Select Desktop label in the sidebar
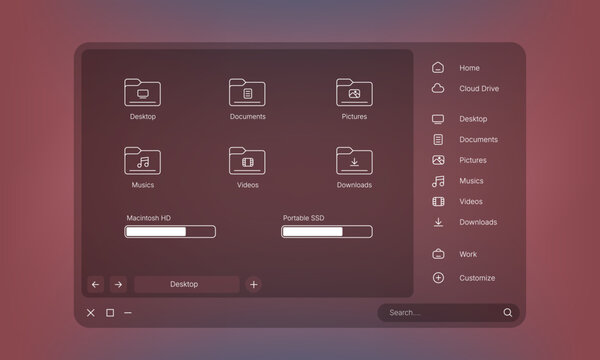Image resolution: width=600 pixels, height=360 pixels. pyautogui.click(x=473, y=119)
